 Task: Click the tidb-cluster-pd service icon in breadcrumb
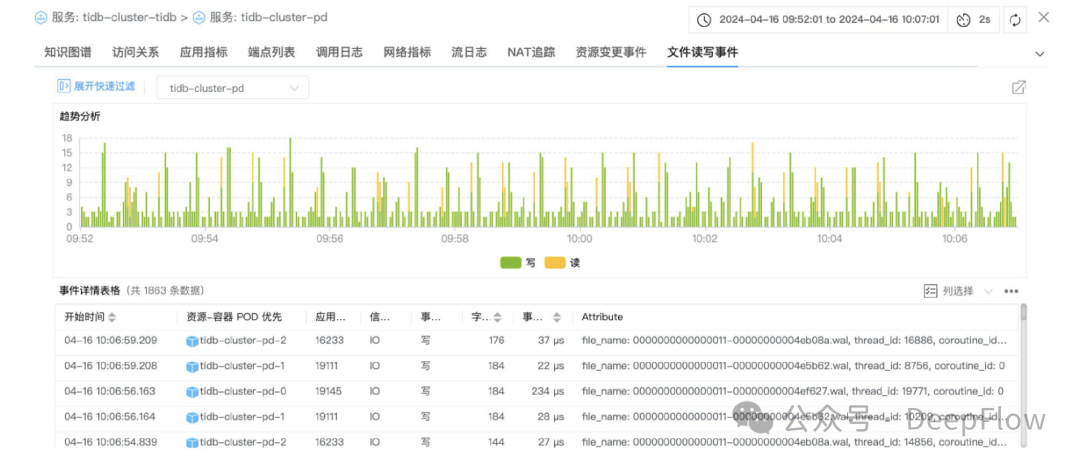[199, 18]
